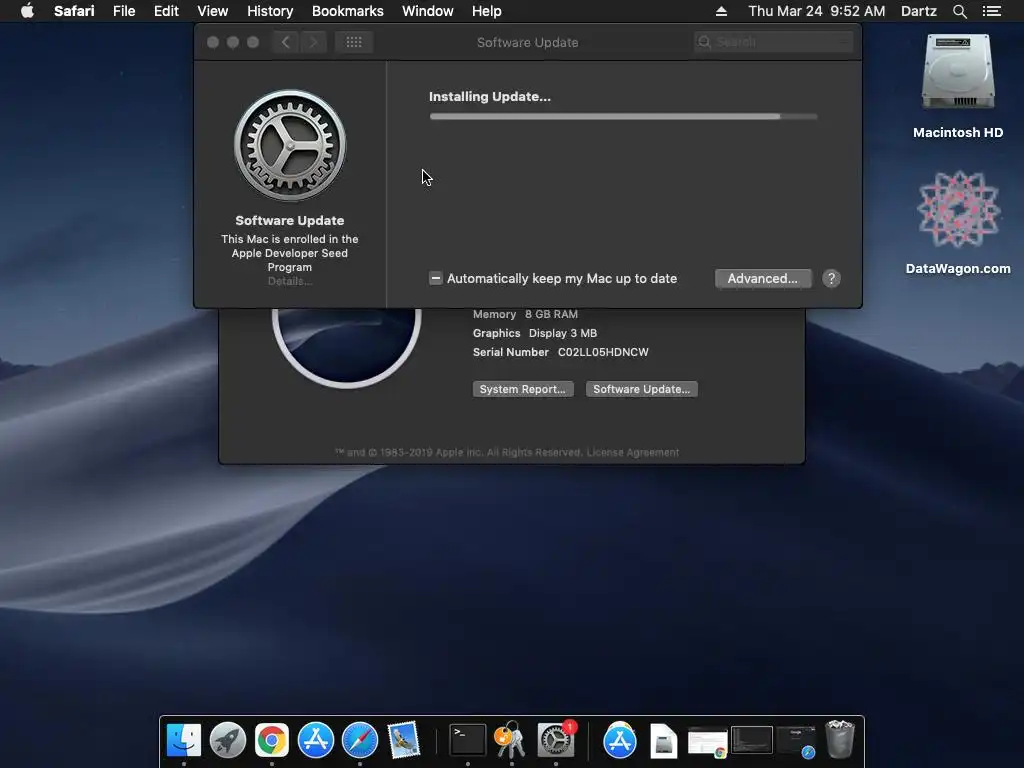Viewport: 1024px width, 768px height.
Task: Open App Store icon beside Chrome
Action: pos(315,740)
